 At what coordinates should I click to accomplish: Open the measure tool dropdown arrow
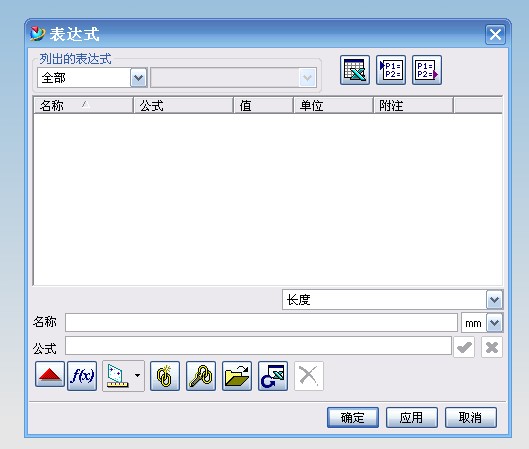pyautogui.click(x=138, y=375)
